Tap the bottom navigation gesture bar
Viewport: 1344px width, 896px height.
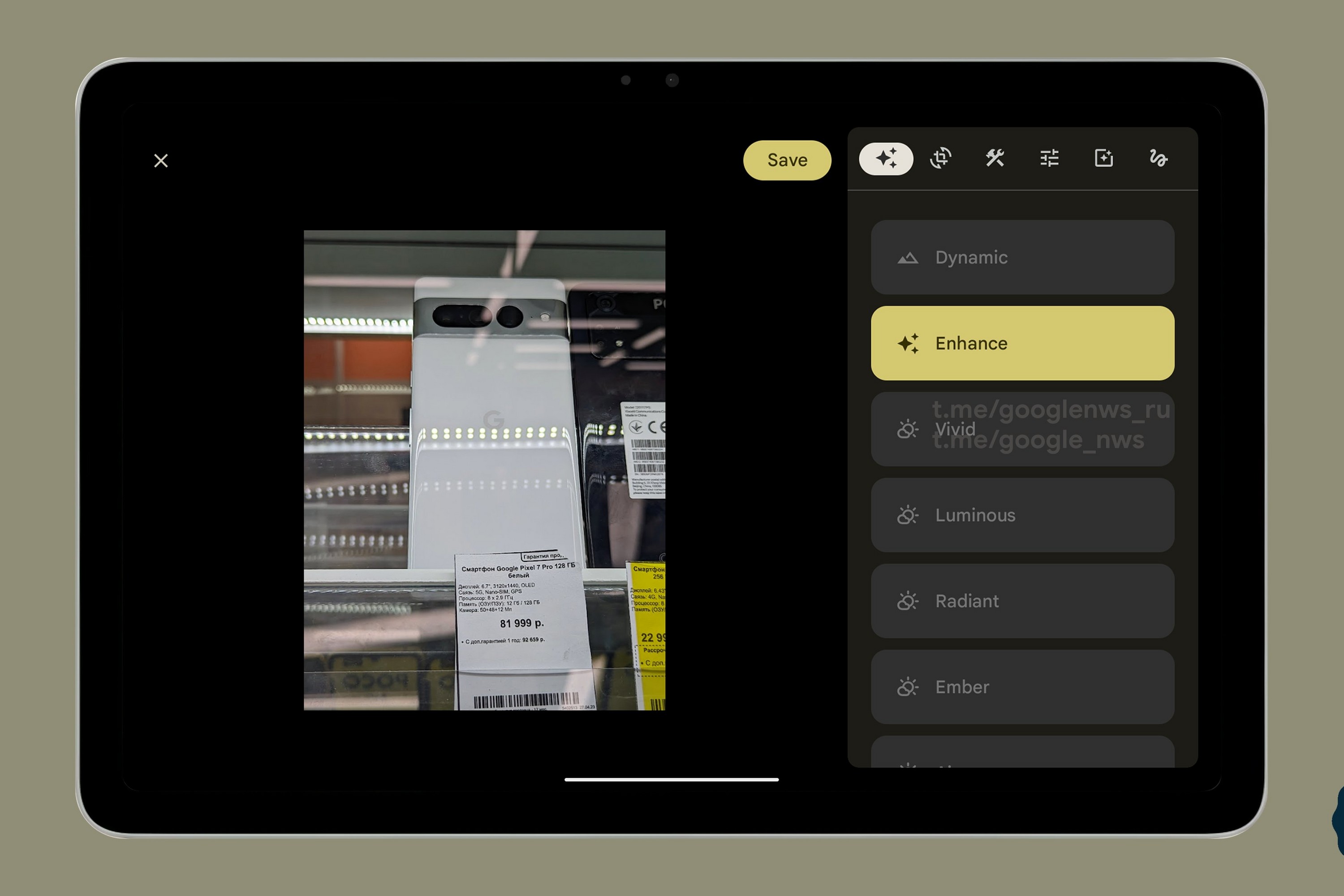coord(671,780)
